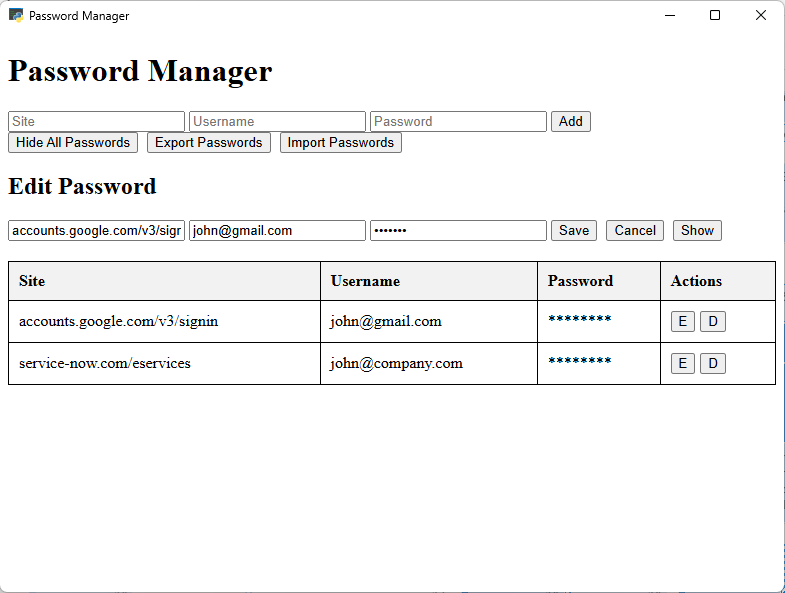Viewport: 785px width, 593px height.
Task: Edit the service-now.com entry with E
Action: [x=682, y=364]
